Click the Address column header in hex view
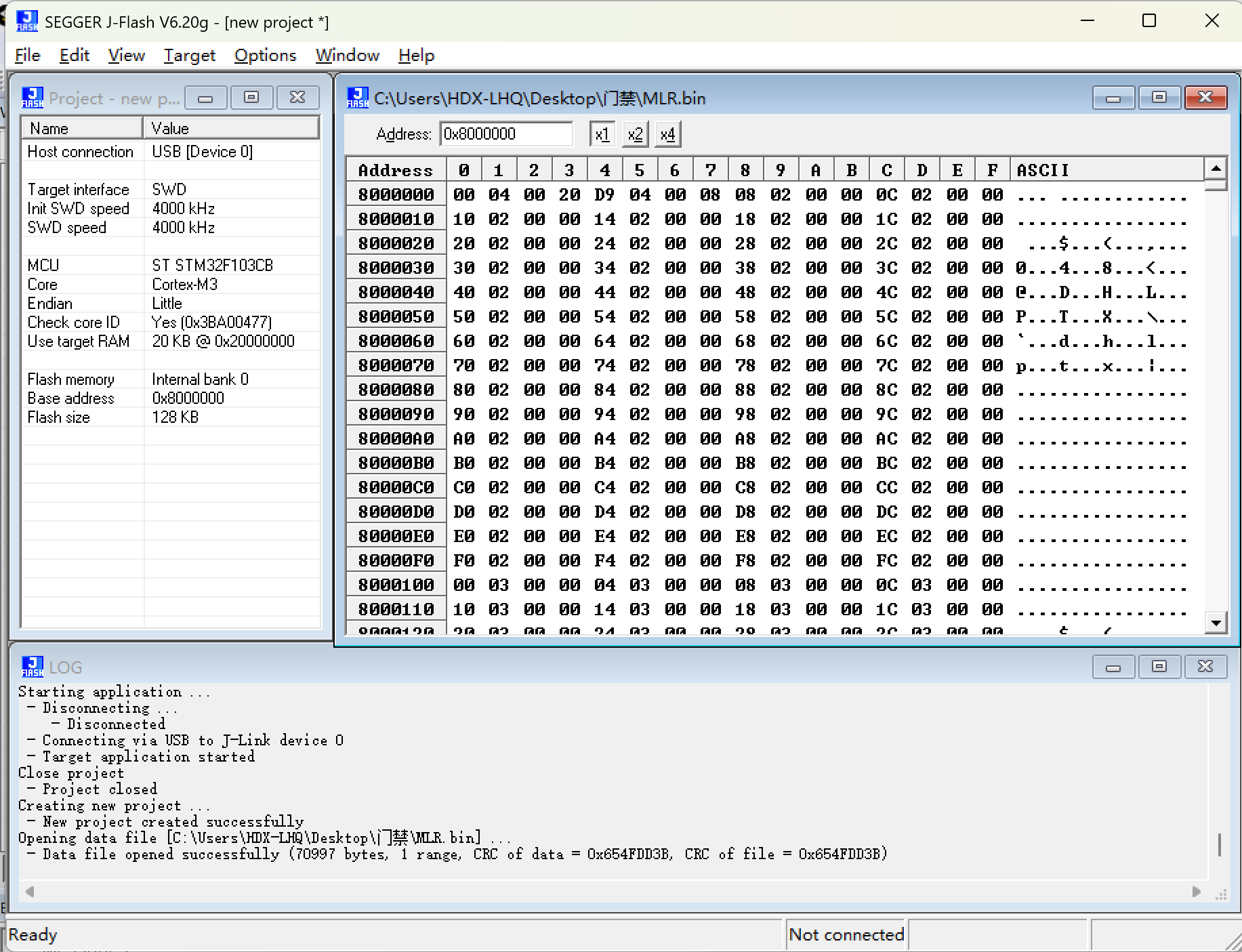The width and height of the screenshot is (1242, 952). 396,170
